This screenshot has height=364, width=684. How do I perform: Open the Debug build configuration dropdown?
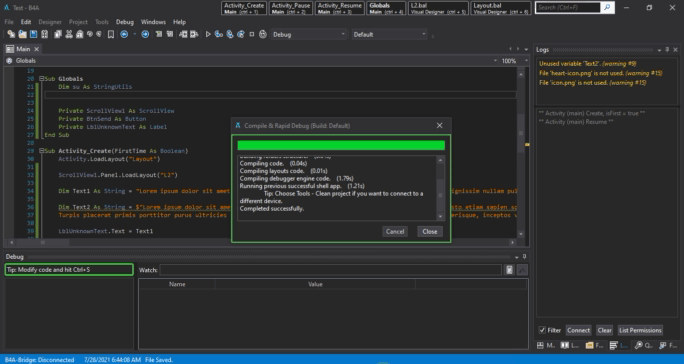coord(308,34)
